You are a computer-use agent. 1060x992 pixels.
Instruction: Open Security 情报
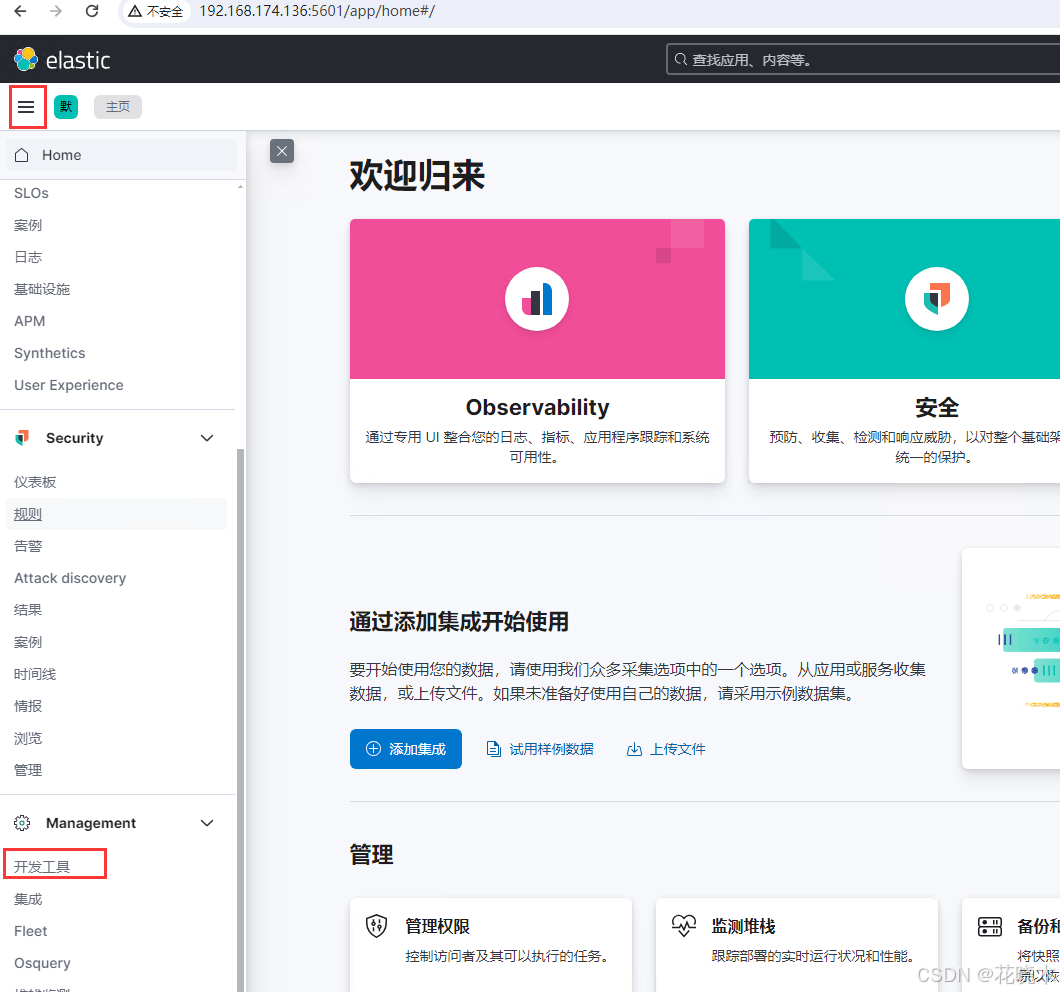coord(28,706)
